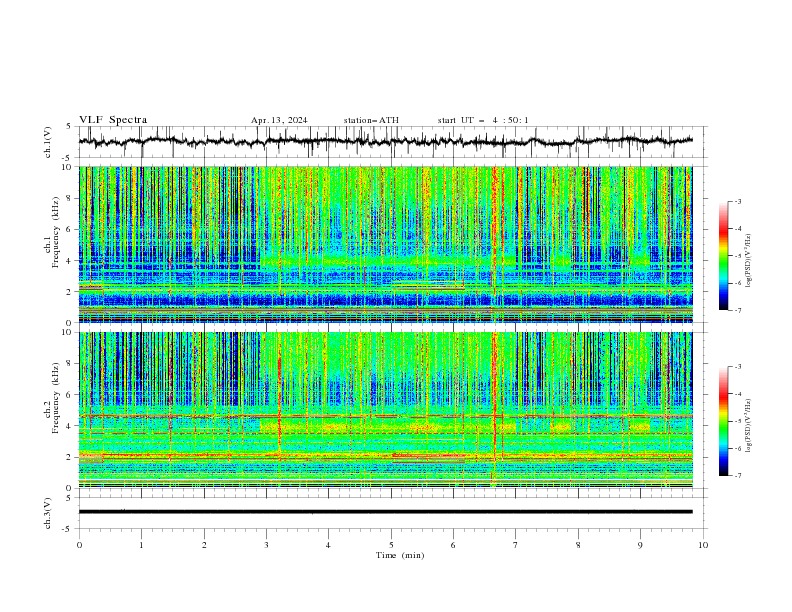The width and height of the screenshot is (792, 612).
Task: Click the "-4" label on ch.2 colorbar
Action: 738,394
